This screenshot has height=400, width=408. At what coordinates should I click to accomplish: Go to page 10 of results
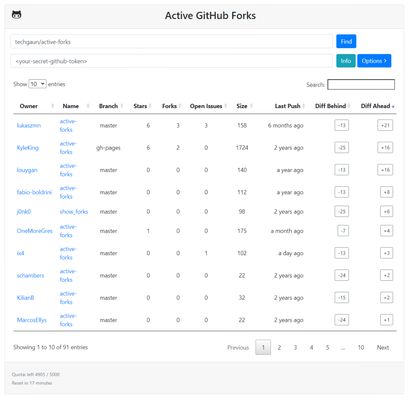(361, 347)
